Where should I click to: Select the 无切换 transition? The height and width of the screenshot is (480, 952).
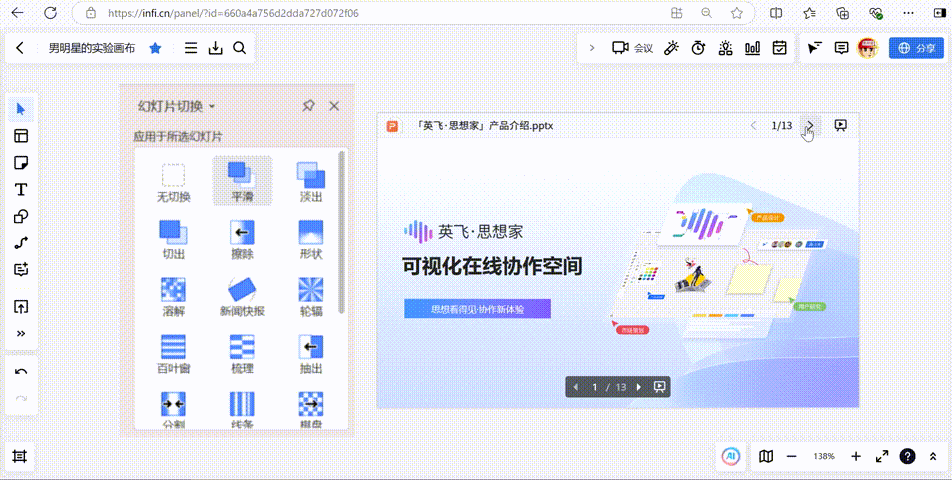pyautogui.click(x=174, y=181)
